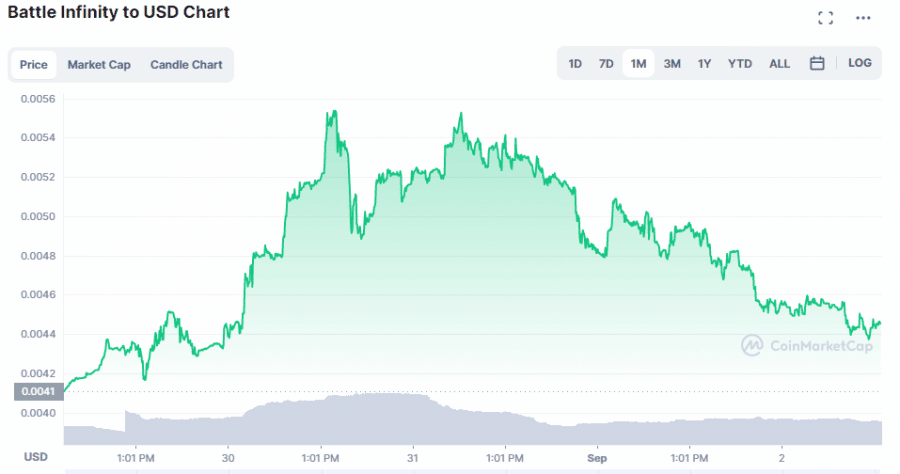
Task: Select the YTD time range
Action: tap(740, 63)
